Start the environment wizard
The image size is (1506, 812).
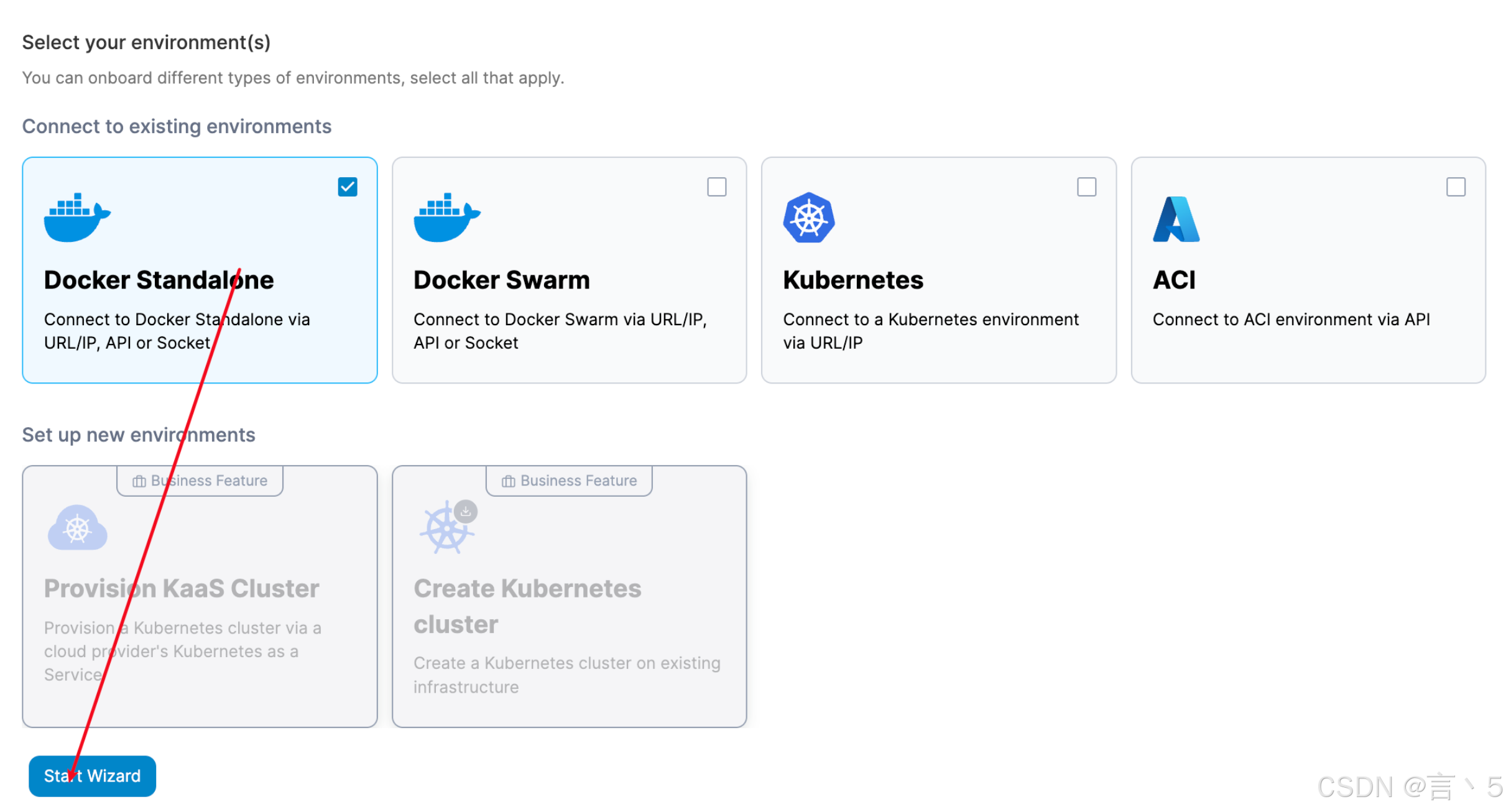(x=92, y=776)
